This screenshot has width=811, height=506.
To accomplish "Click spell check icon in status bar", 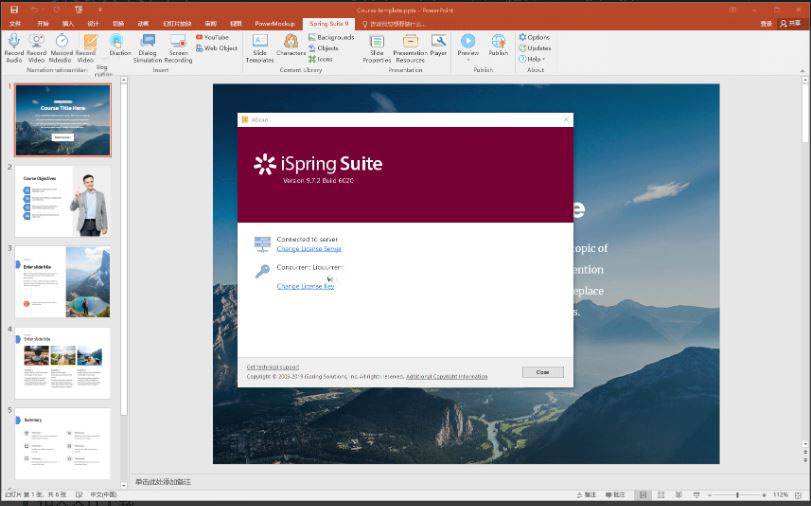I will pyautogui.click(x=79, y=495).
